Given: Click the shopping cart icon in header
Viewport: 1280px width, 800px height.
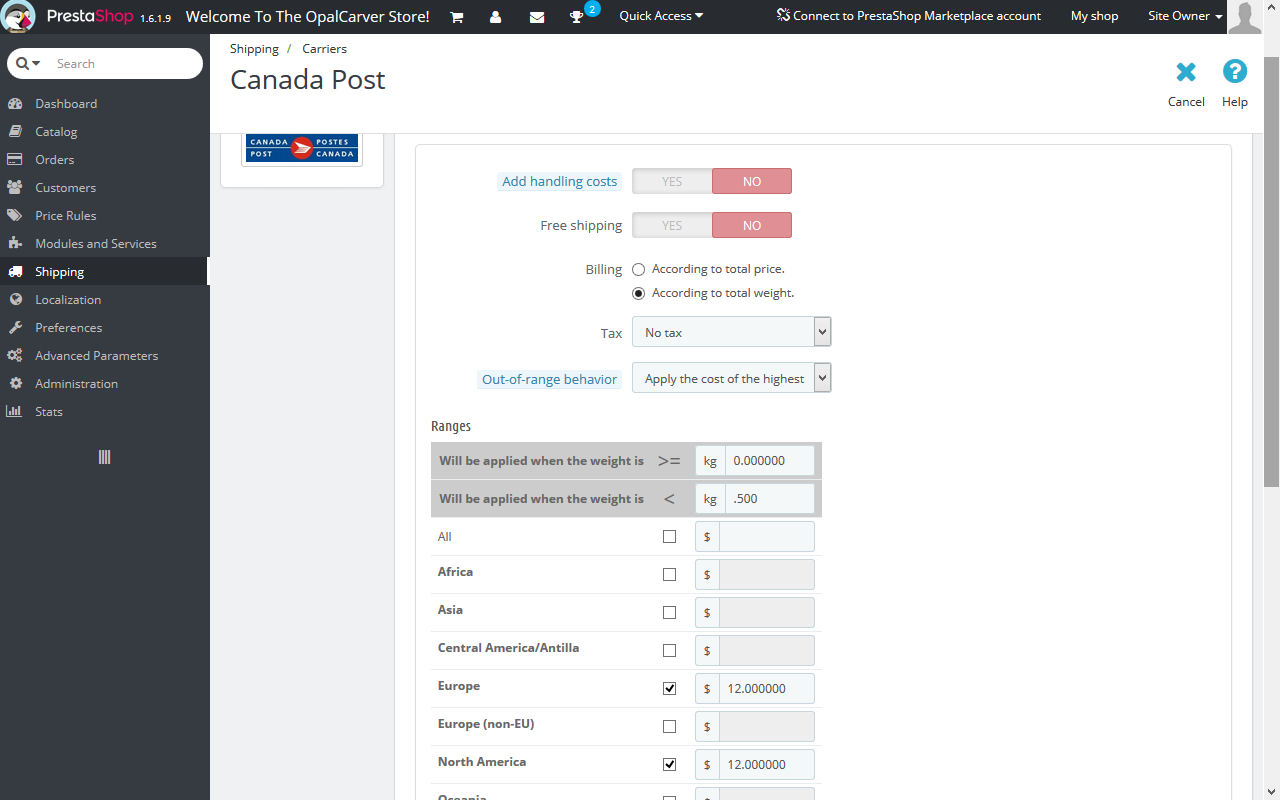Looking at the screenshot, I should 456,17.
